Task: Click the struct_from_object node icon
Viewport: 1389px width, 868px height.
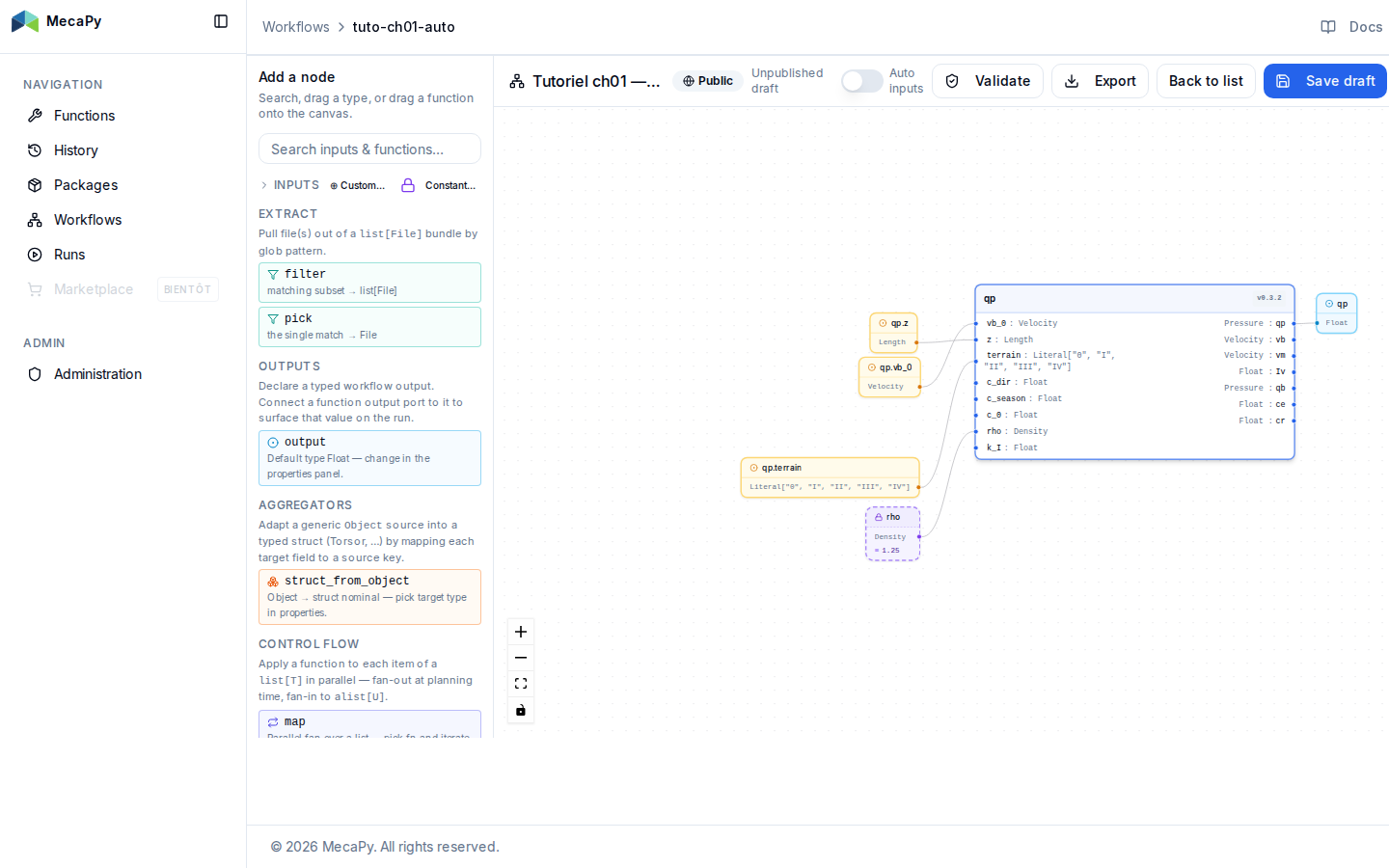Action: [x=273, y=582]
